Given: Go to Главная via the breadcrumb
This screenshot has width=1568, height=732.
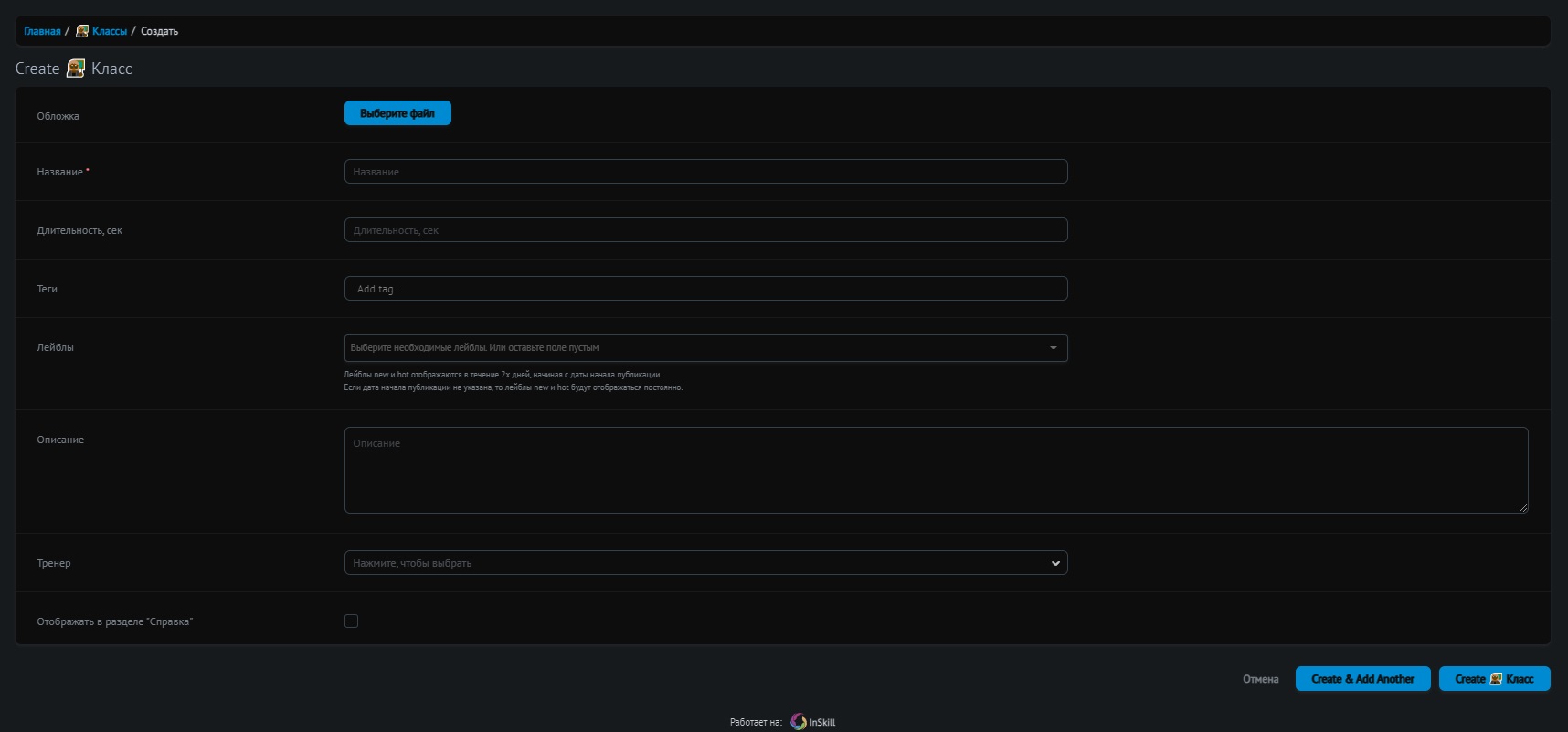Looking at the screenshot, I should click(42, 31).
